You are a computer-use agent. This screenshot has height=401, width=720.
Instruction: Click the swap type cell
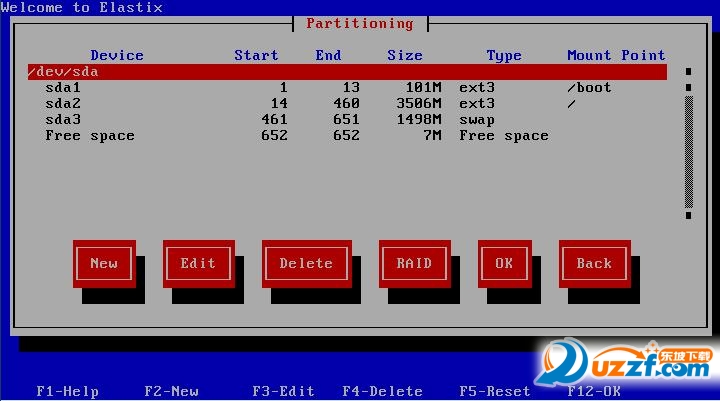pos(477,120)
